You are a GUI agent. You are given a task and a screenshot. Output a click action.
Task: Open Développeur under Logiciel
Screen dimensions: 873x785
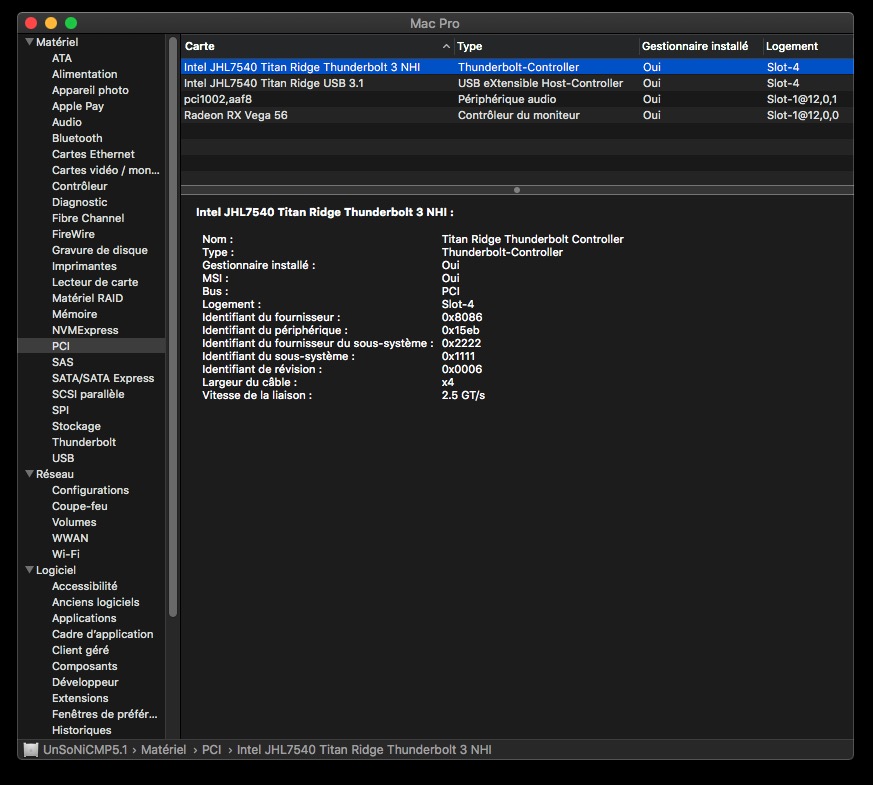tap(85, 683)
